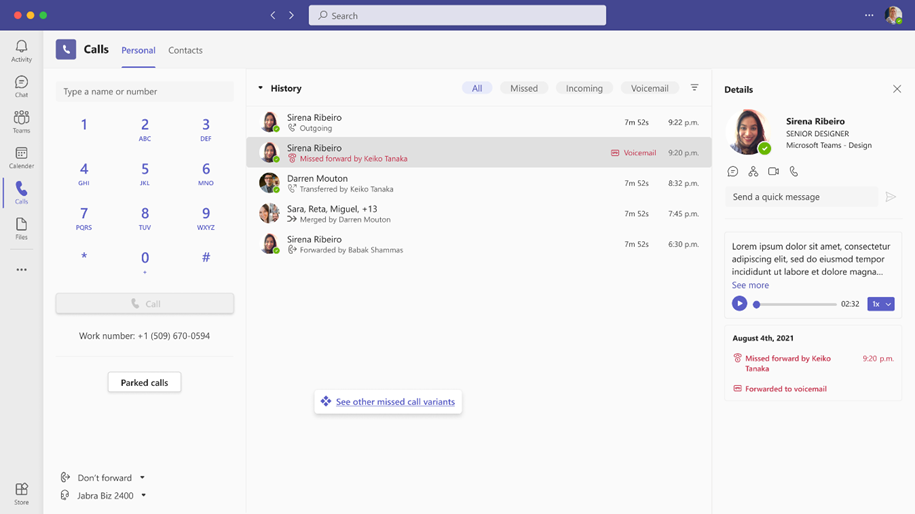The image size is (915, 514).
Task: Dial the 2 ABC key
Action: click(145, 128)
